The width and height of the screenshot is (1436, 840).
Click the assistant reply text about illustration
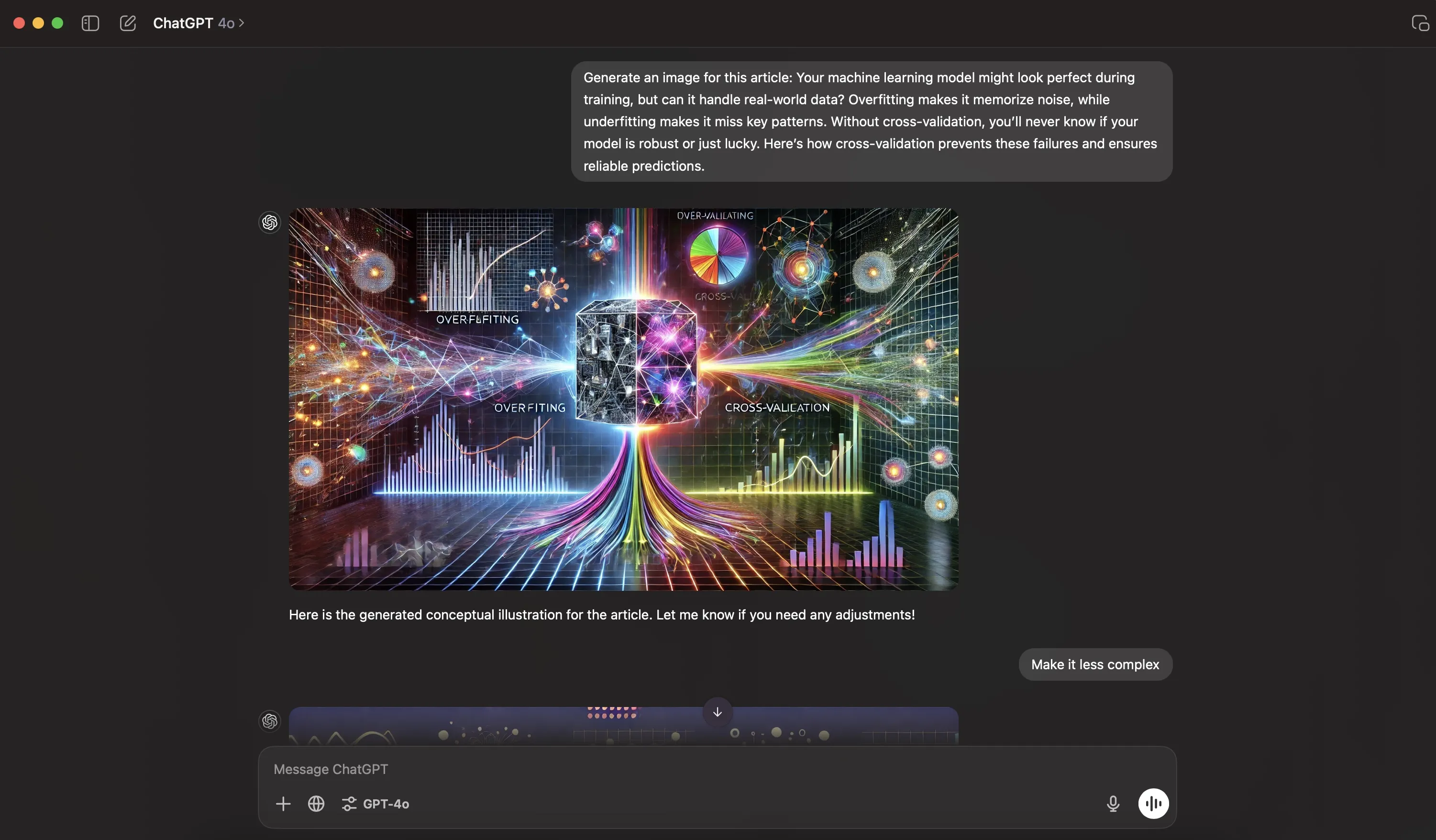point(601,615)
